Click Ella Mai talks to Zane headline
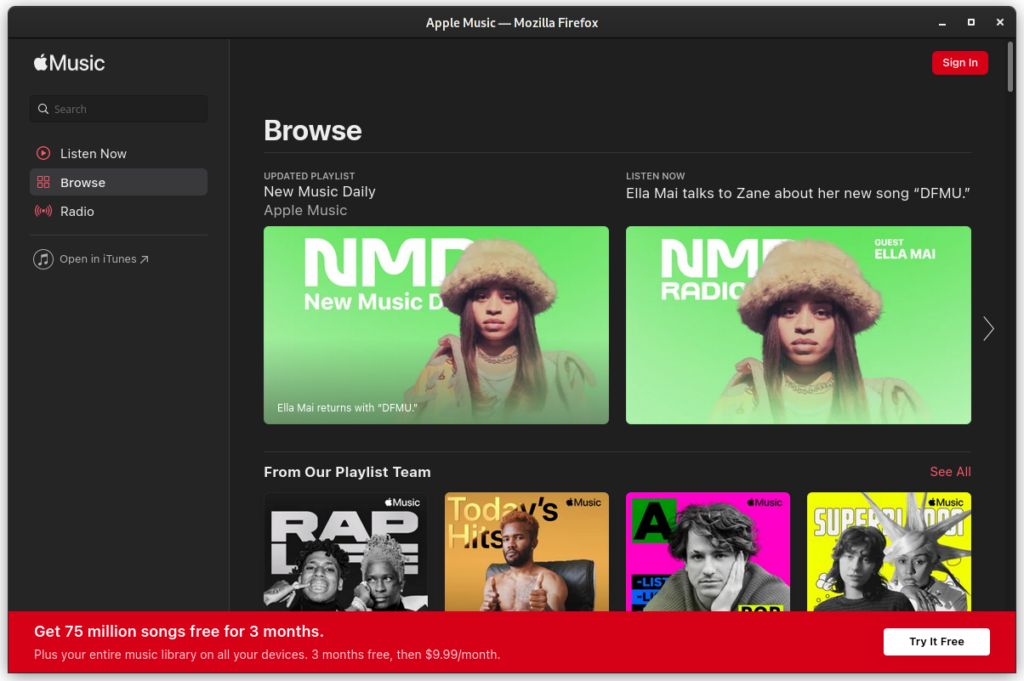The image size is (1024, 681). [797, 193]
